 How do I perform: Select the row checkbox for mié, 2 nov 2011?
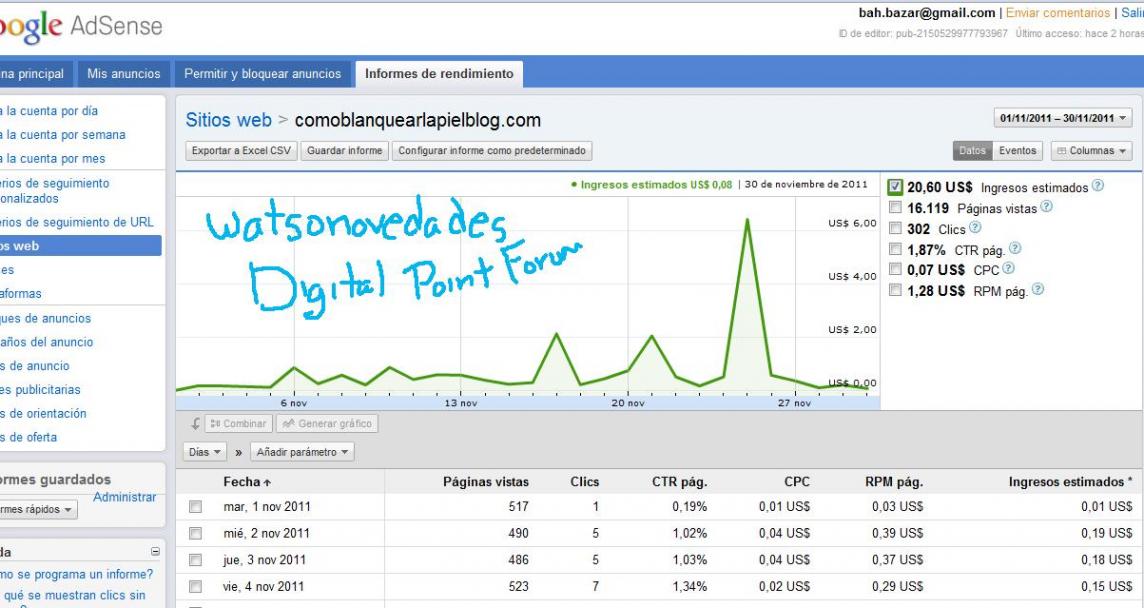196,534
